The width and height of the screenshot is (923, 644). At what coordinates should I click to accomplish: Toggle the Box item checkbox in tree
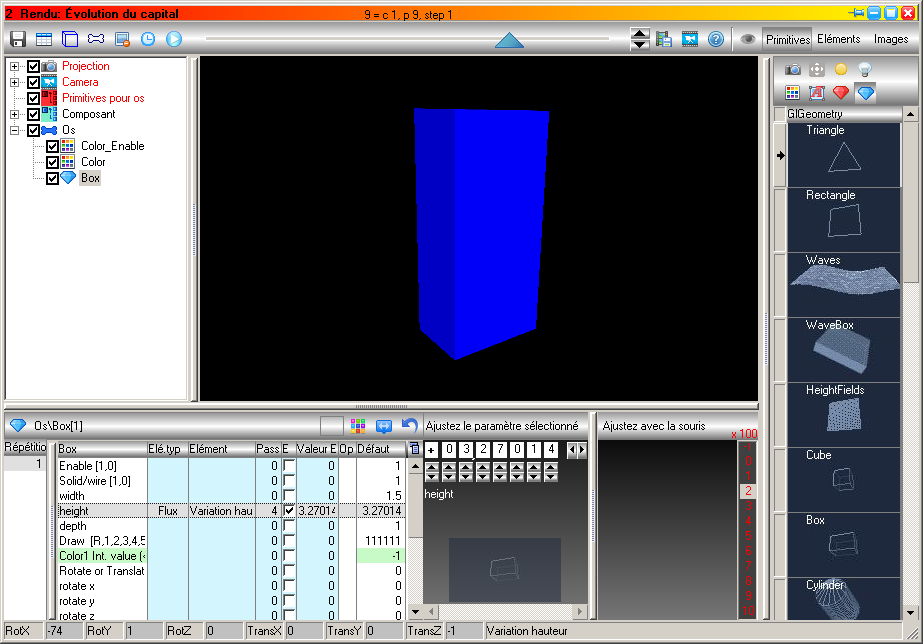tap(52, 178)
